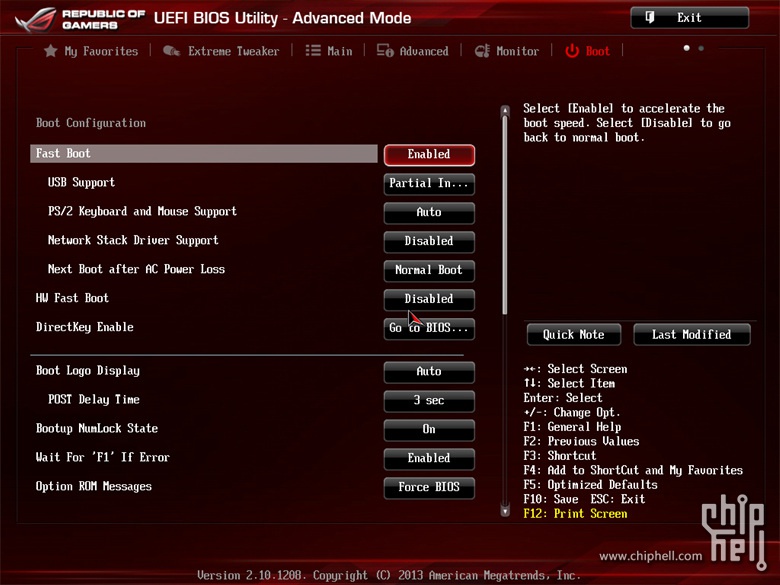This screenshot has width=780, height=585.
Task: Click the scrollbar up arrow
Action: click(x=505, y=110)
